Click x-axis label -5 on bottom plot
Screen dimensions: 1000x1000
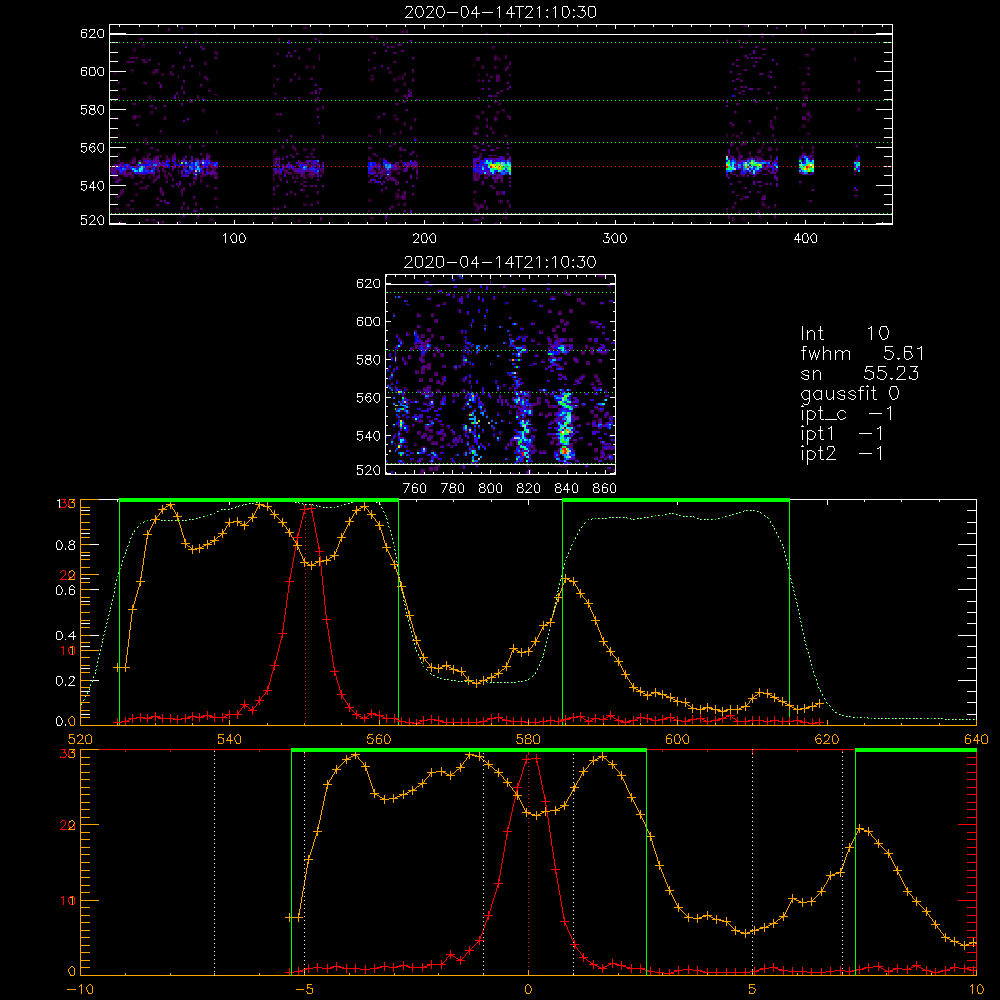pos(304,989)
